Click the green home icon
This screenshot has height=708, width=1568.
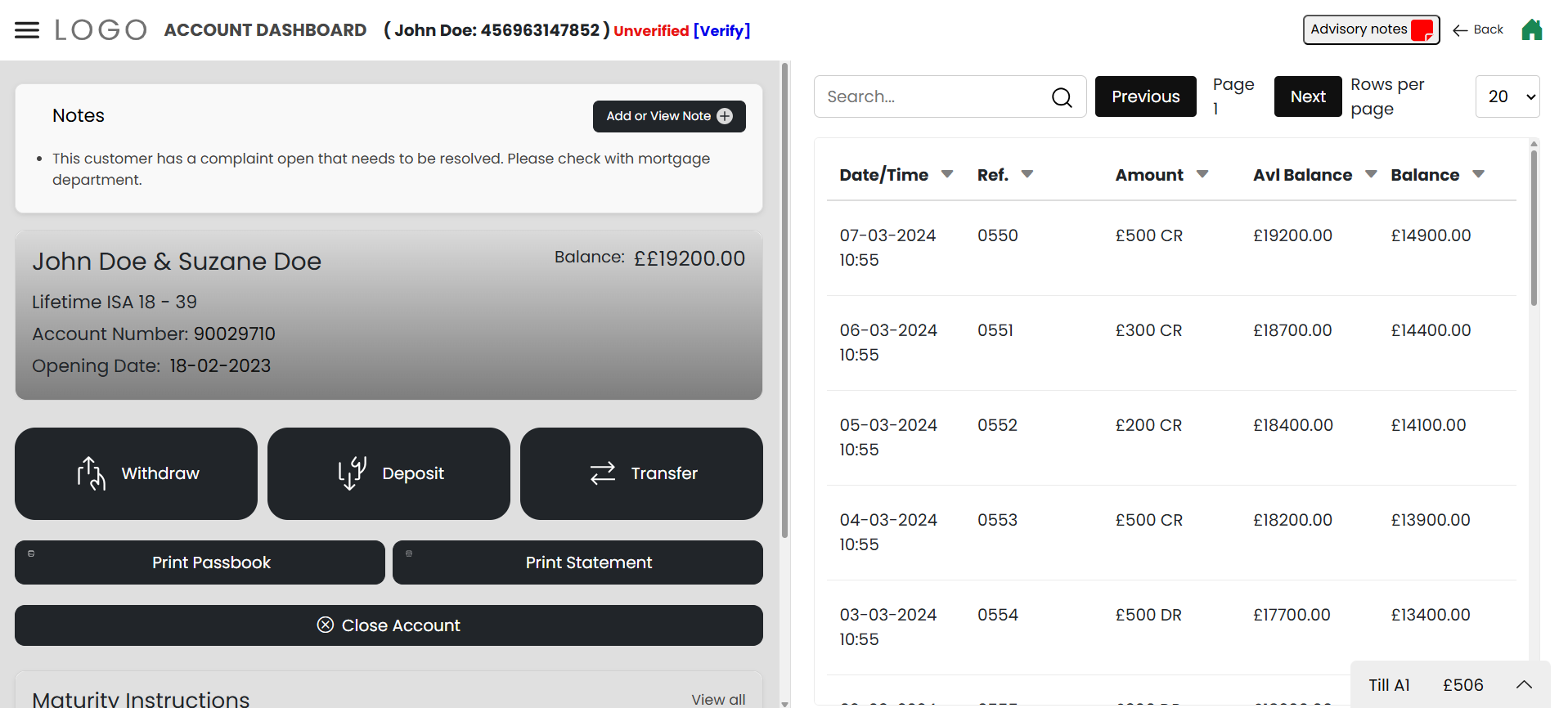[x=1531, y=30]
